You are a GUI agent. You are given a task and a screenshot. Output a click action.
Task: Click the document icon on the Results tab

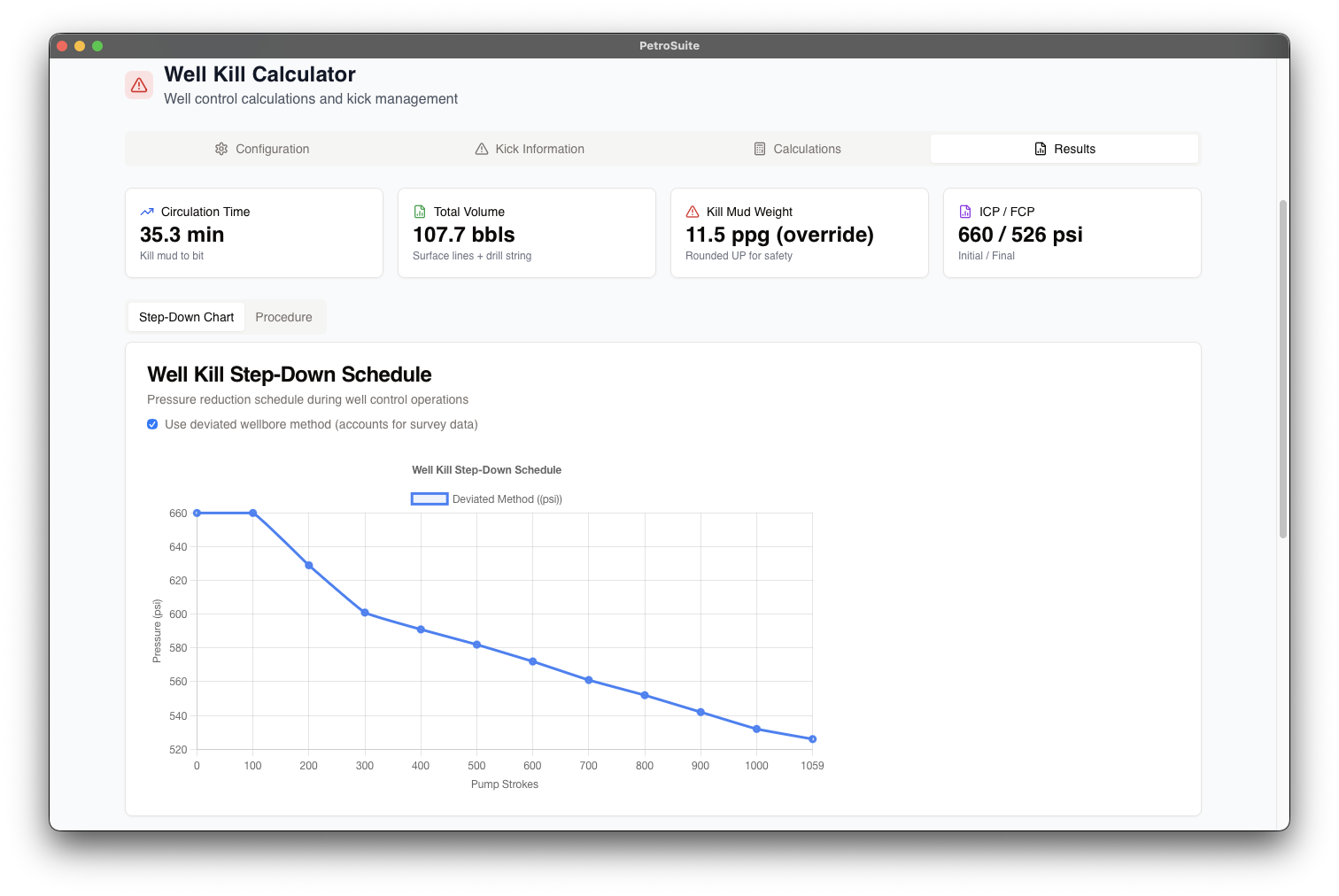click(x=1039, y=149)
